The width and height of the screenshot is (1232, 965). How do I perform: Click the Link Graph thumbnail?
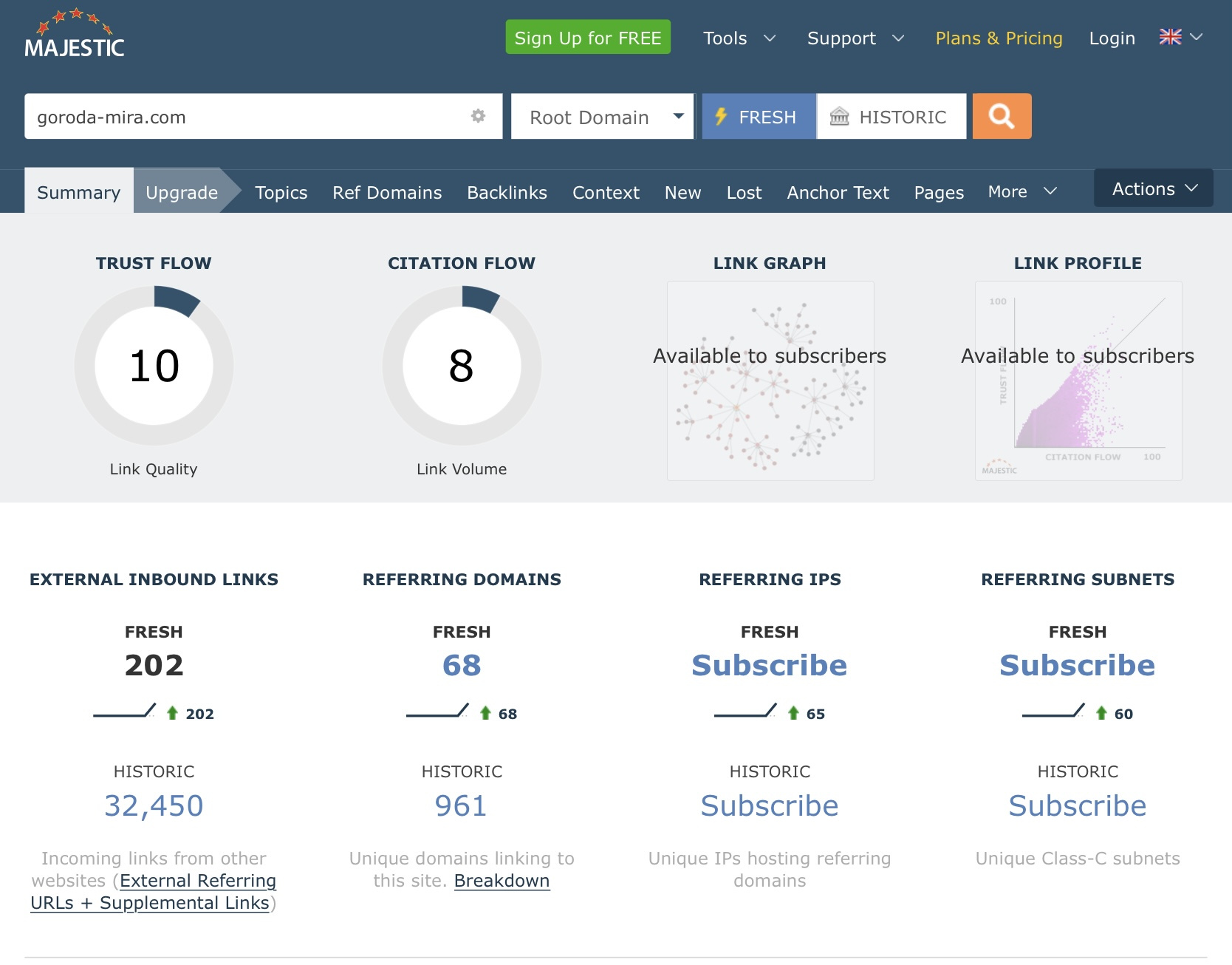coord(770,381)
